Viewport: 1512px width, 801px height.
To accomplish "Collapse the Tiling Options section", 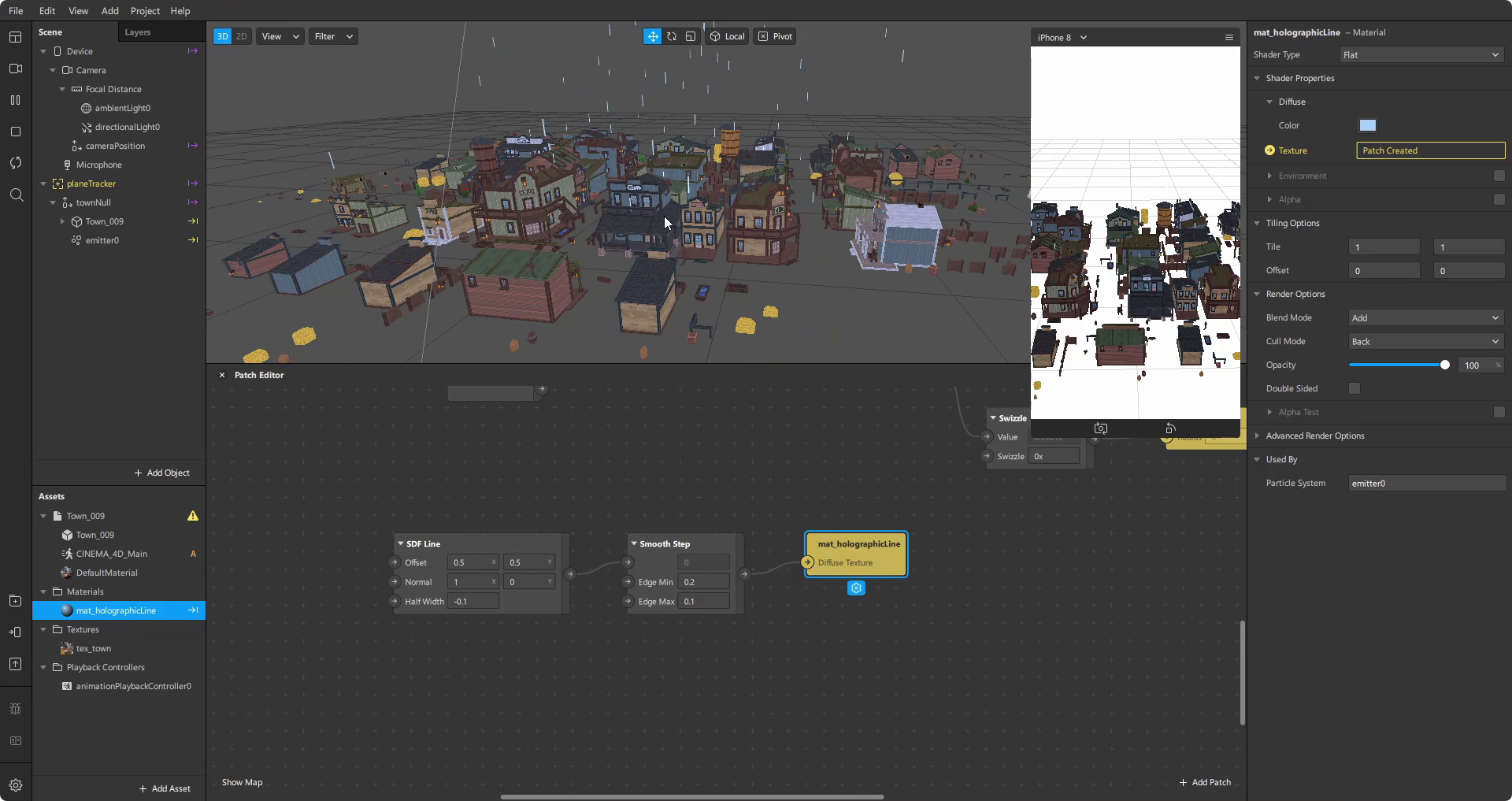I will point(1257,223).
